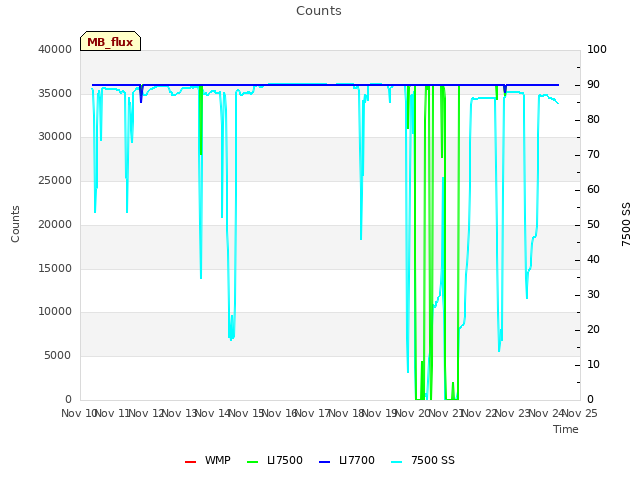Click the left axis label Counts
Screen dimensions: 640x480
point(15,224)
